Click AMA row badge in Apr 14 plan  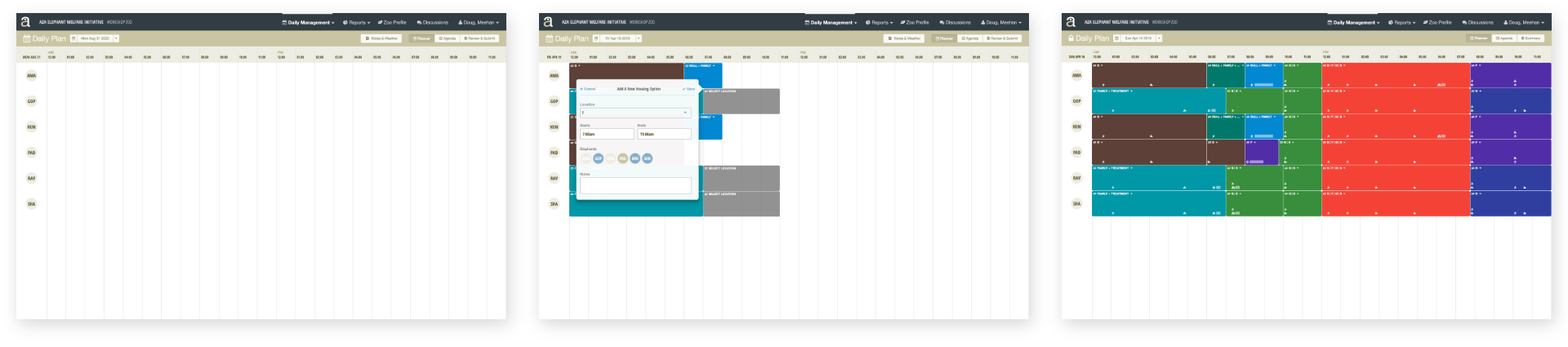click(x=1076, y=76)
